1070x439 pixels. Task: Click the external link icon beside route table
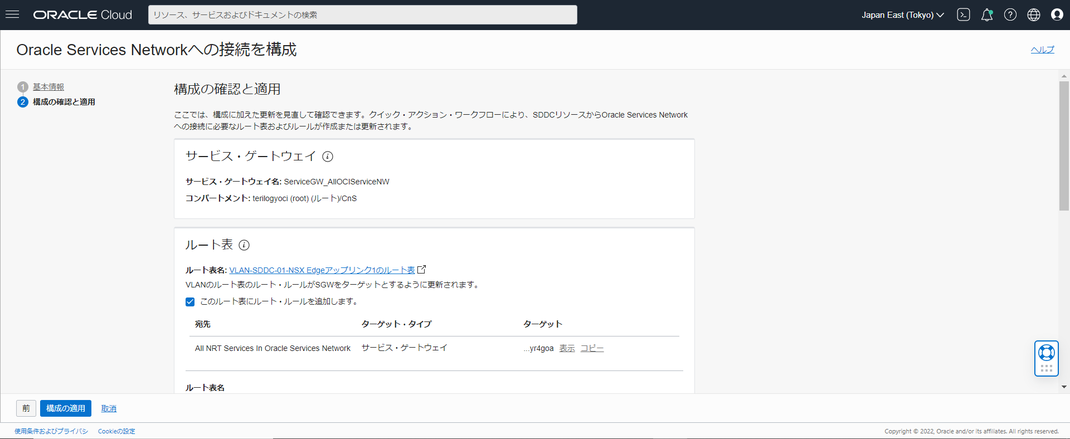(x=422, y=270)
